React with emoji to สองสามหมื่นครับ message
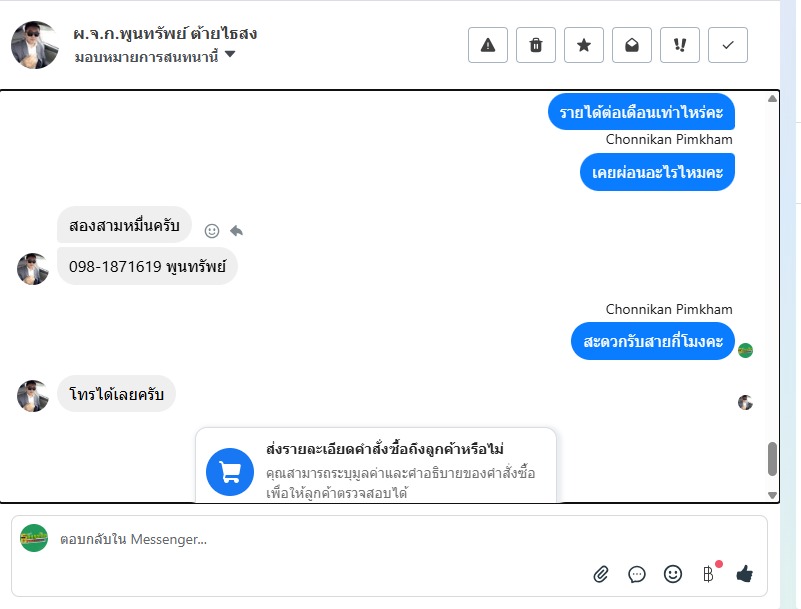The width and height of the screenshot is (801, 609). (x=211, y=231)
